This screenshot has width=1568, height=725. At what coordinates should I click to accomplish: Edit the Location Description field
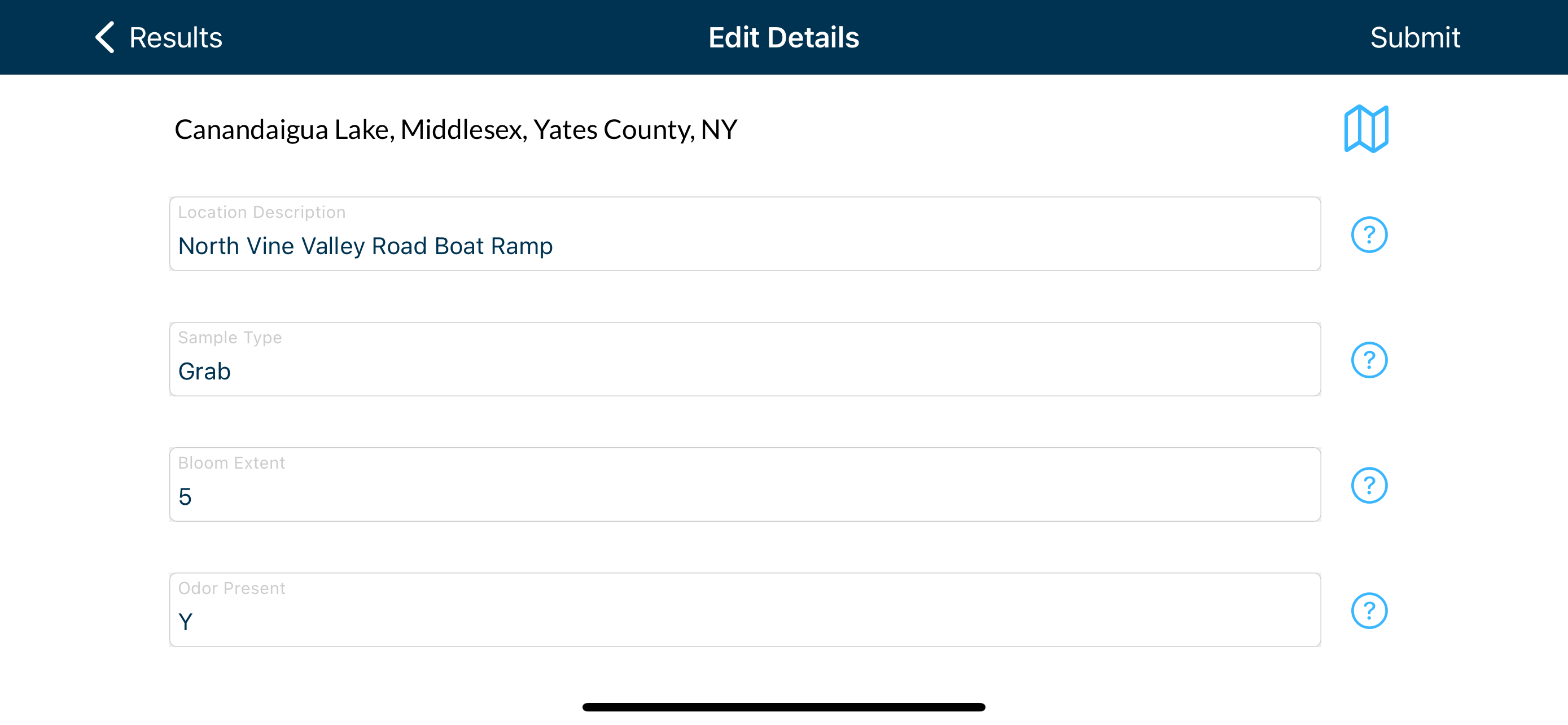[745, 234]
